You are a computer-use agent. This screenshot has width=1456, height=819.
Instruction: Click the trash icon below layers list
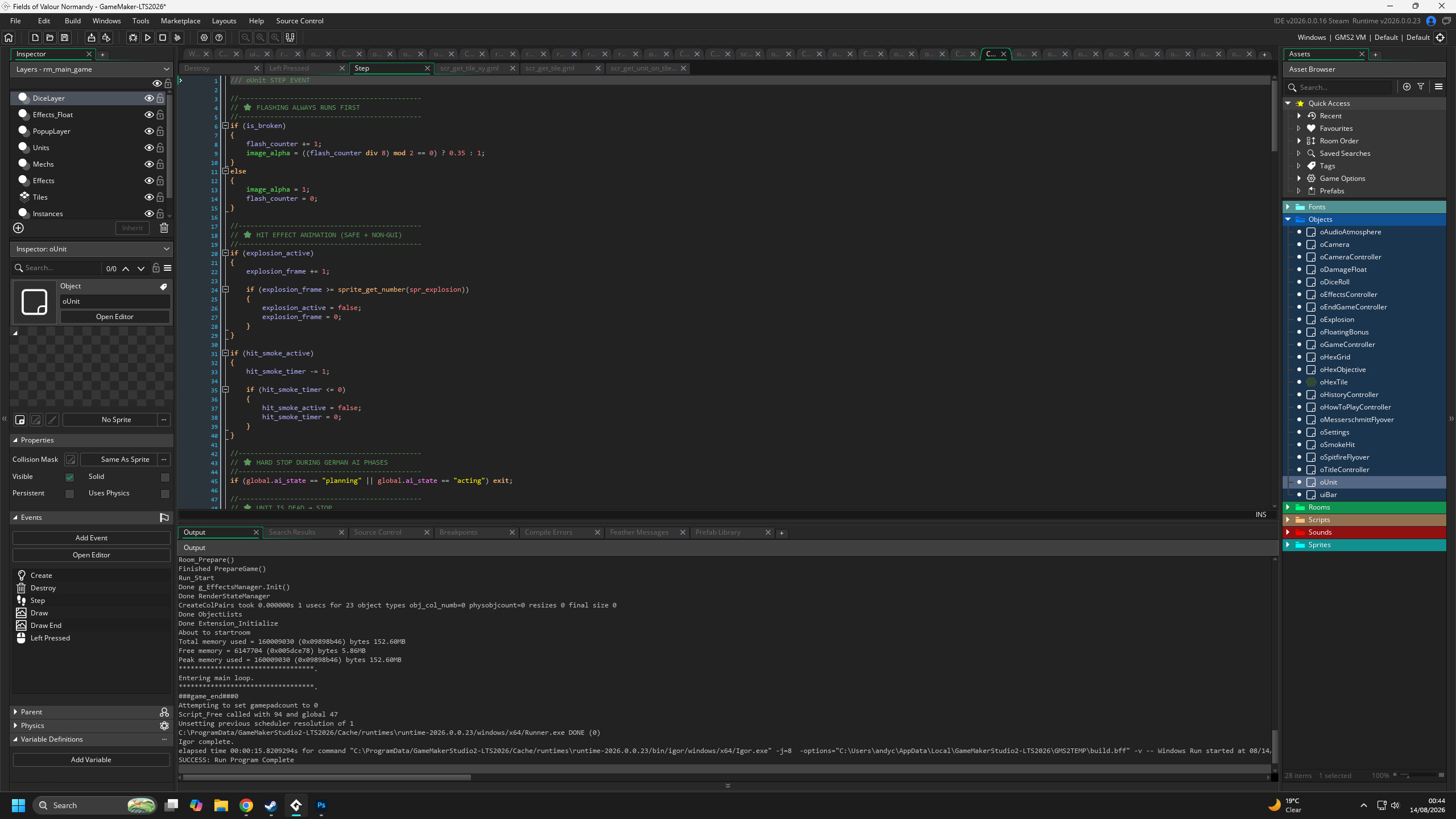(x=164, y=228)
